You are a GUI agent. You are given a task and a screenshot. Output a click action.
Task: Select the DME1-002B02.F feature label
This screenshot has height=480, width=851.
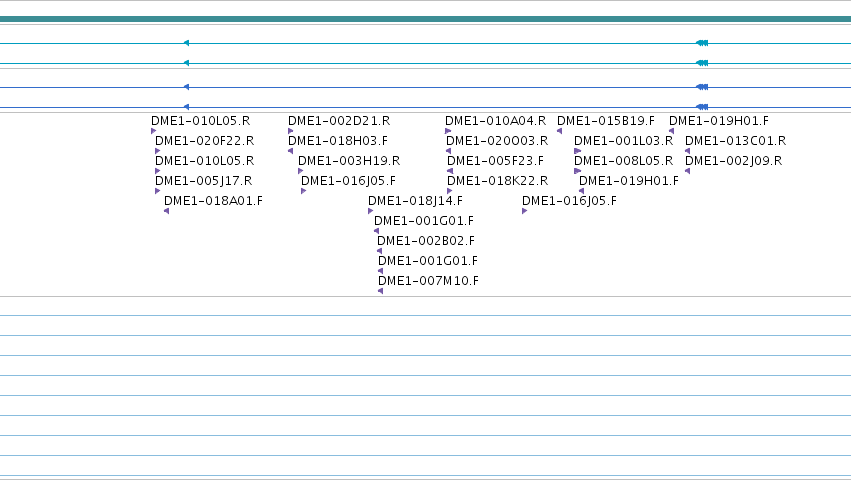tap(426, 241)
